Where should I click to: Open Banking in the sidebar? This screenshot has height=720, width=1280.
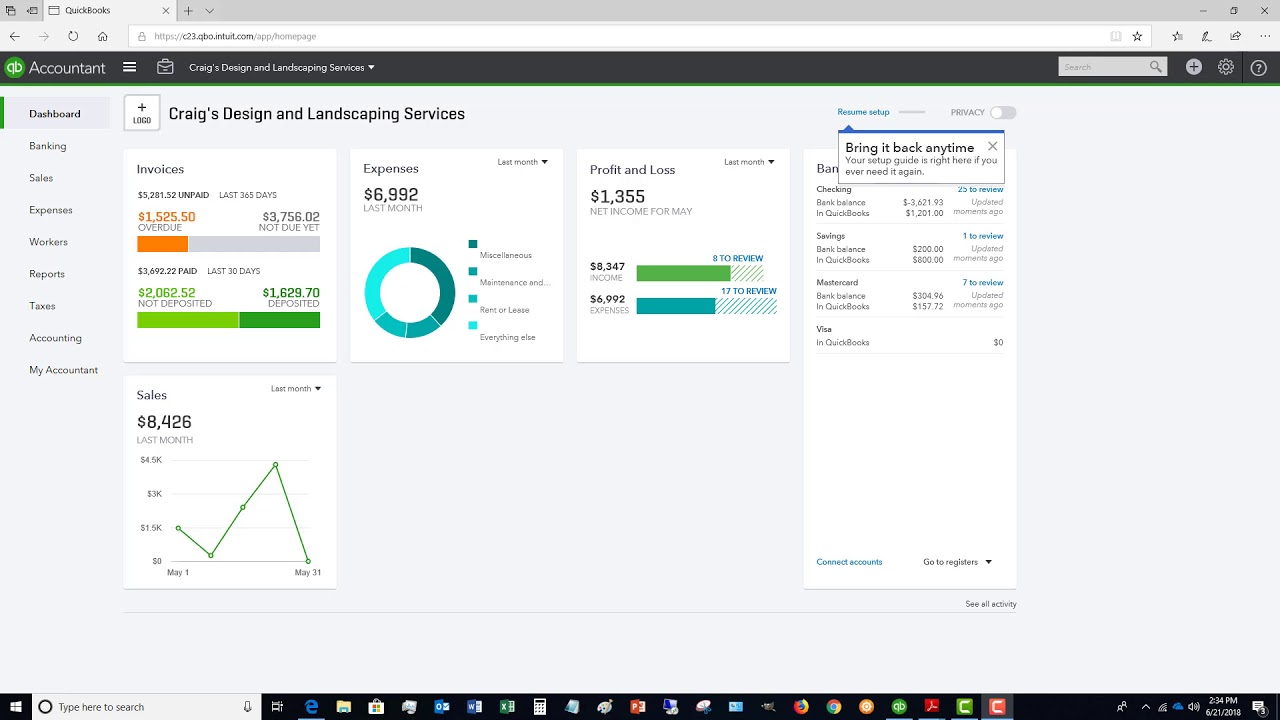point(48,146)
